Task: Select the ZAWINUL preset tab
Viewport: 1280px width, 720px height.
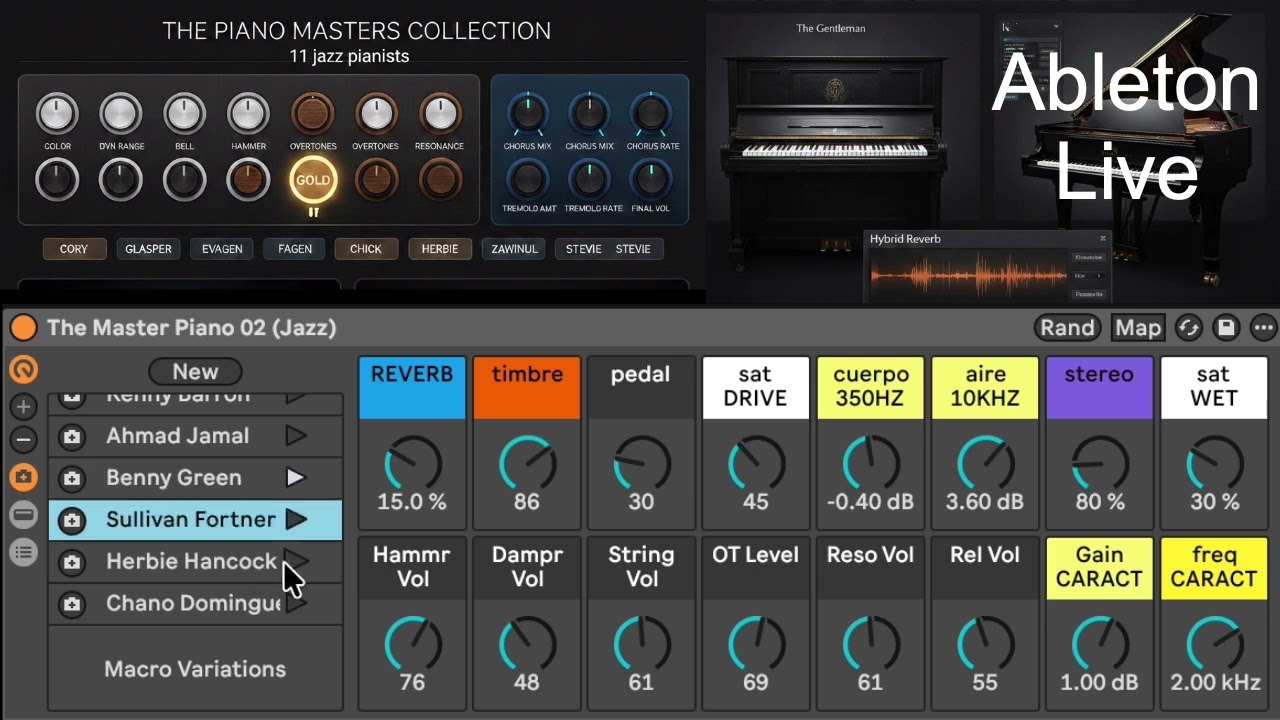Action: tap(513, 249)
